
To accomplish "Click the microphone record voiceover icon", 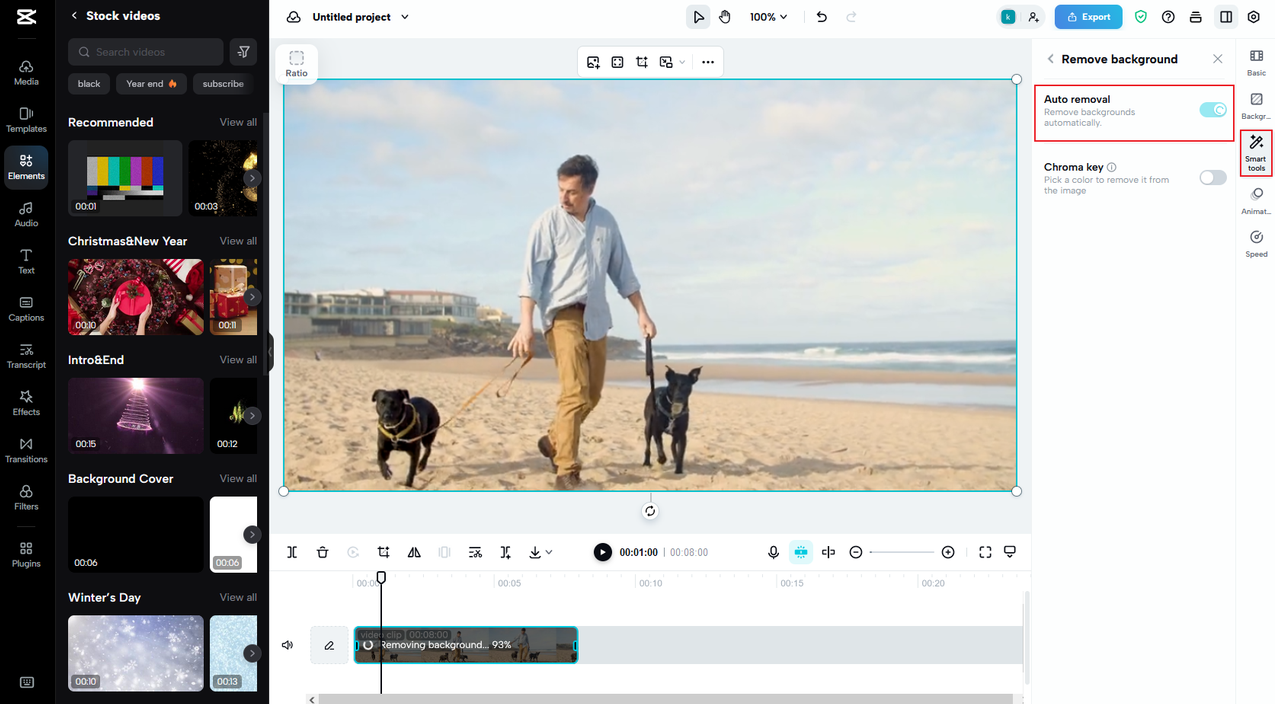I will tap(773, 552).
